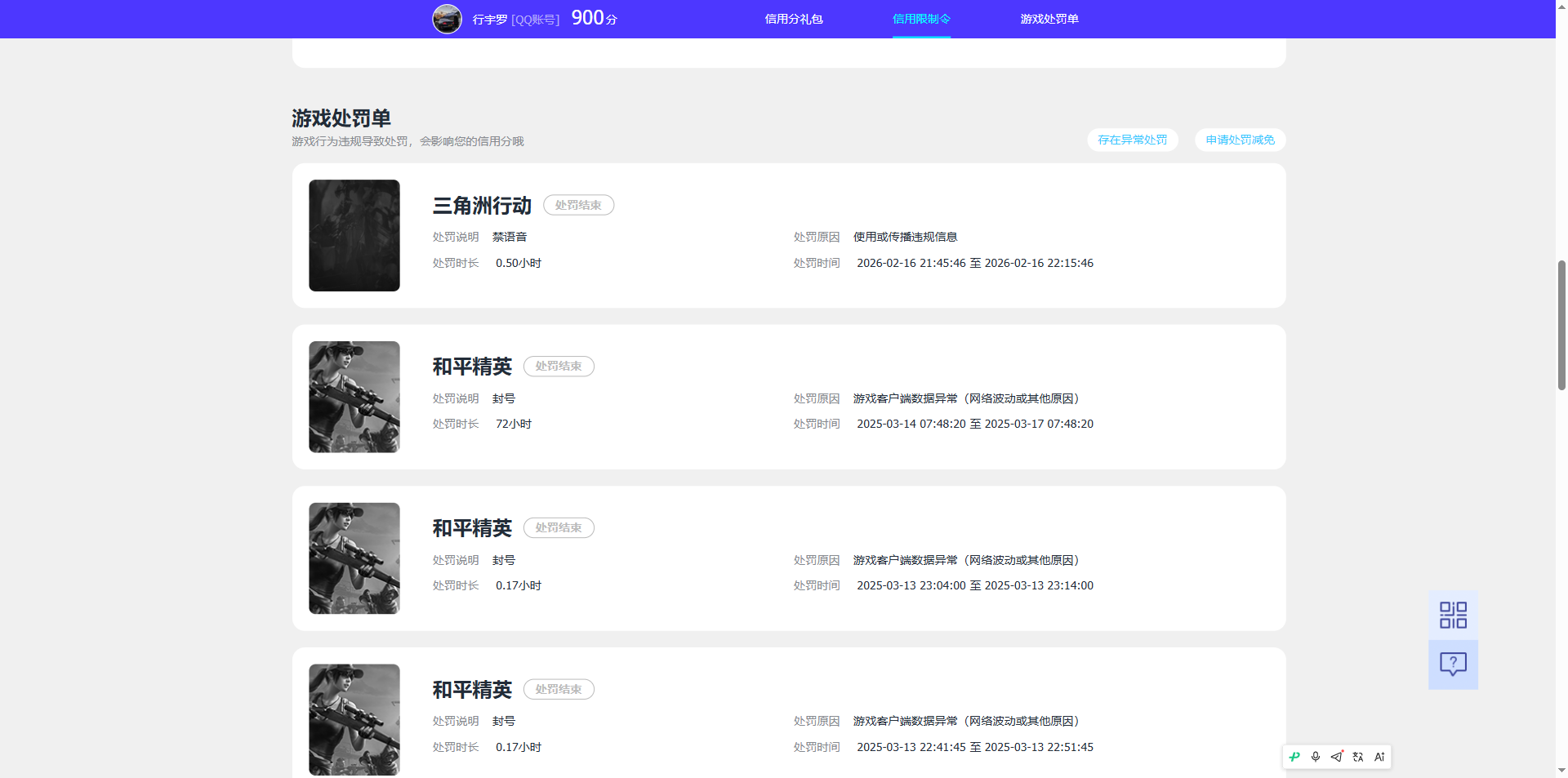Click the 申请处罚减免 button

[1241, 140]
